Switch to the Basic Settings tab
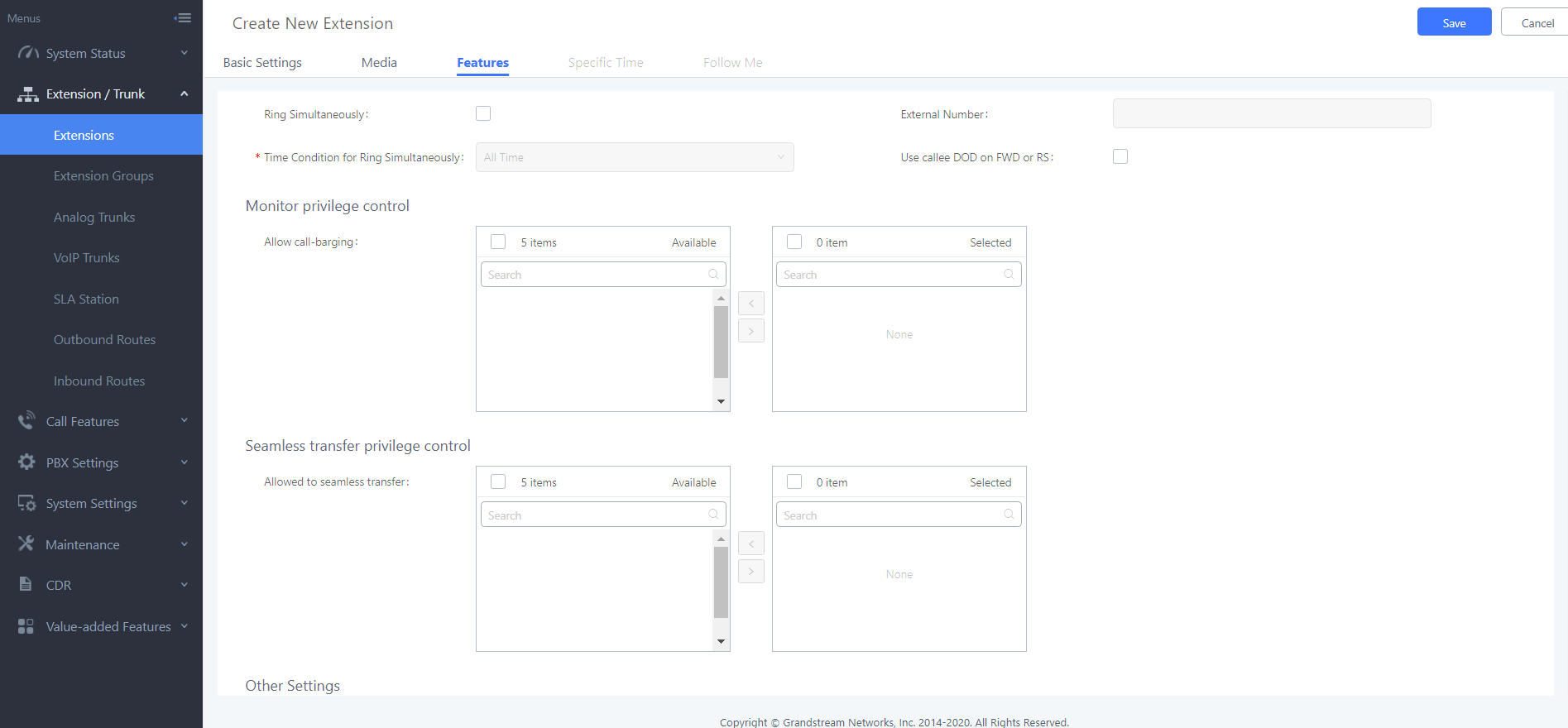The width and height of the screenshot is (1568, 728). point(262,63)
